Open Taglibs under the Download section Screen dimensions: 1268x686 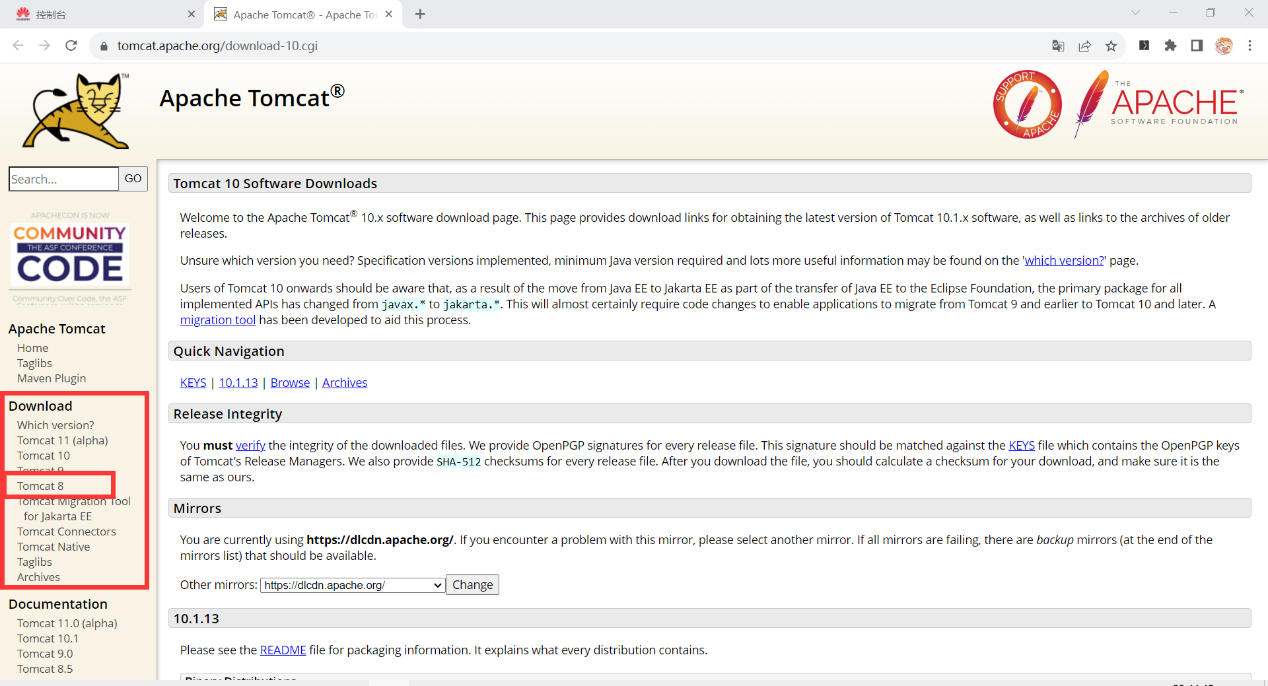coord(35,562)
